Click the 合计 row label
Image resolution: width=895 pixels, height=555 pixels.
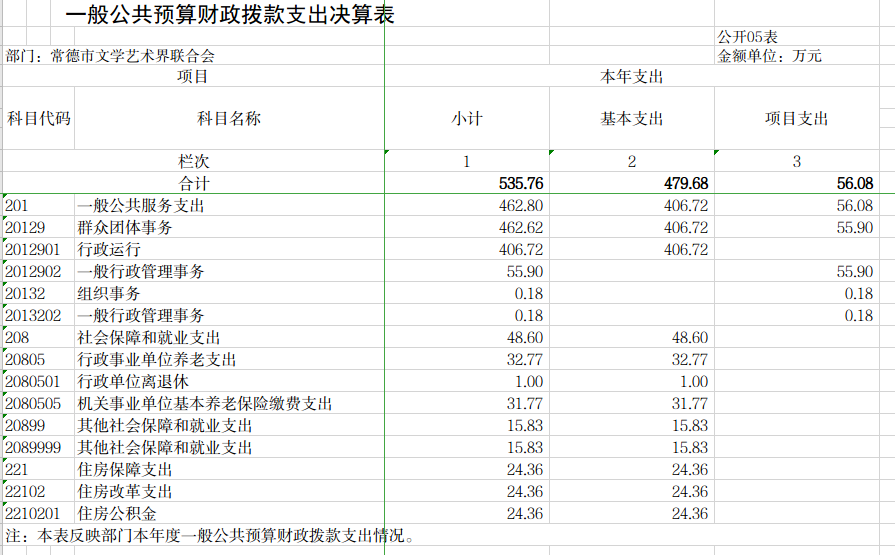193,183
